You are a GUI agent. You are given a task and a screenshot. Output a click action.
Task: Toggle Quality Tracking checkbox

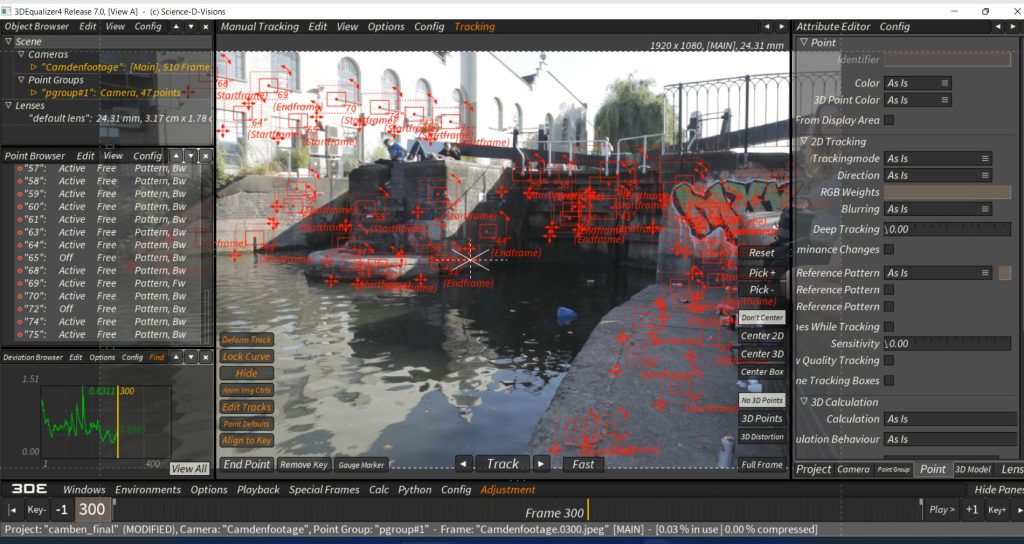[889, 360]
